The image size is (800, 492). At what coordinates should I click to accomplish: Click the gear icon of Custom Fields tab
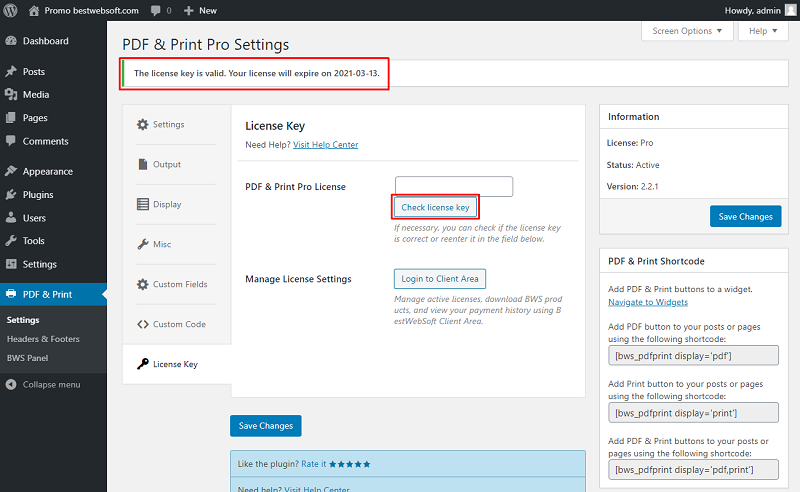(142, 284)
